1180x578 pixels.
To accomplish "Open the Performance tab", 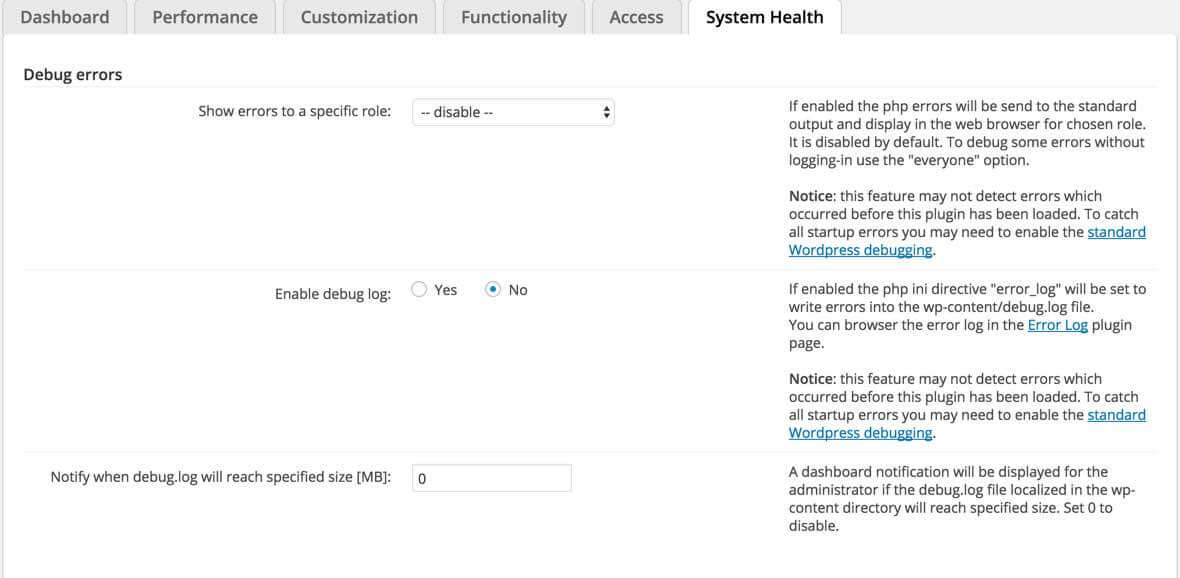I will (205, 17).
